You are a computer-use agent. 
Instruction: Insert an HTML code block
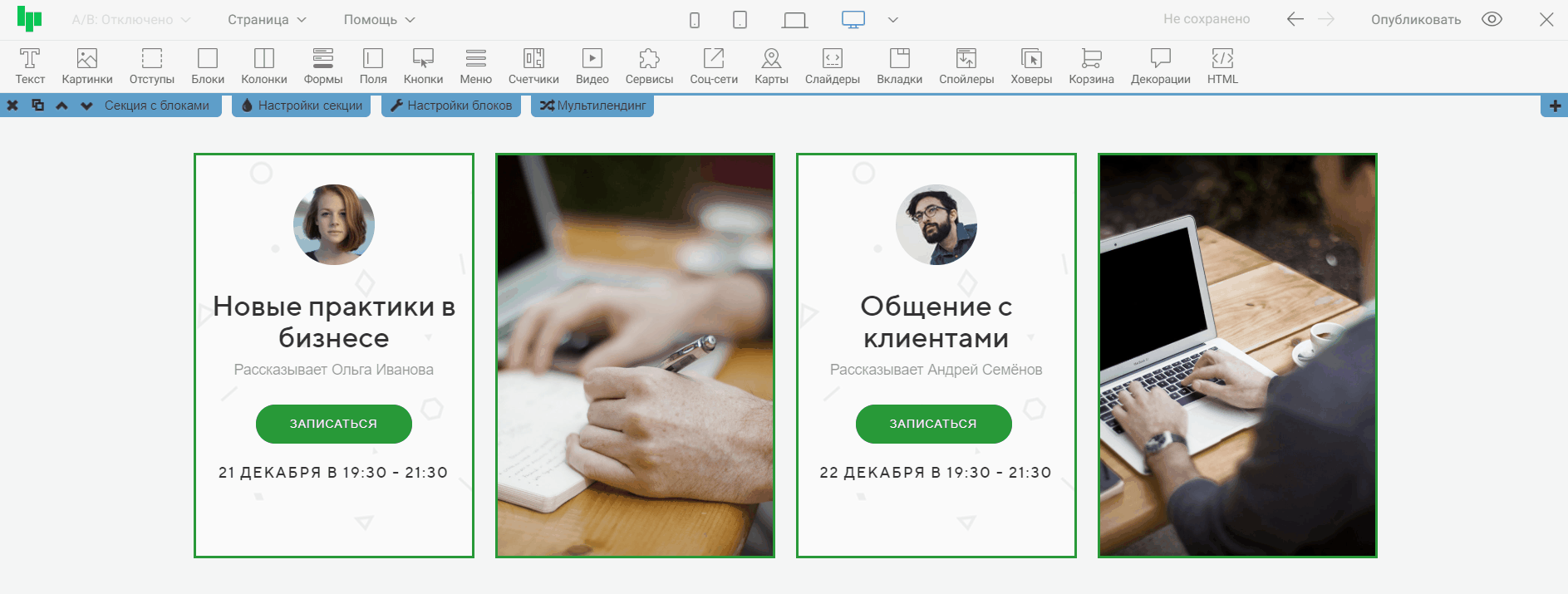point(1222,66)
